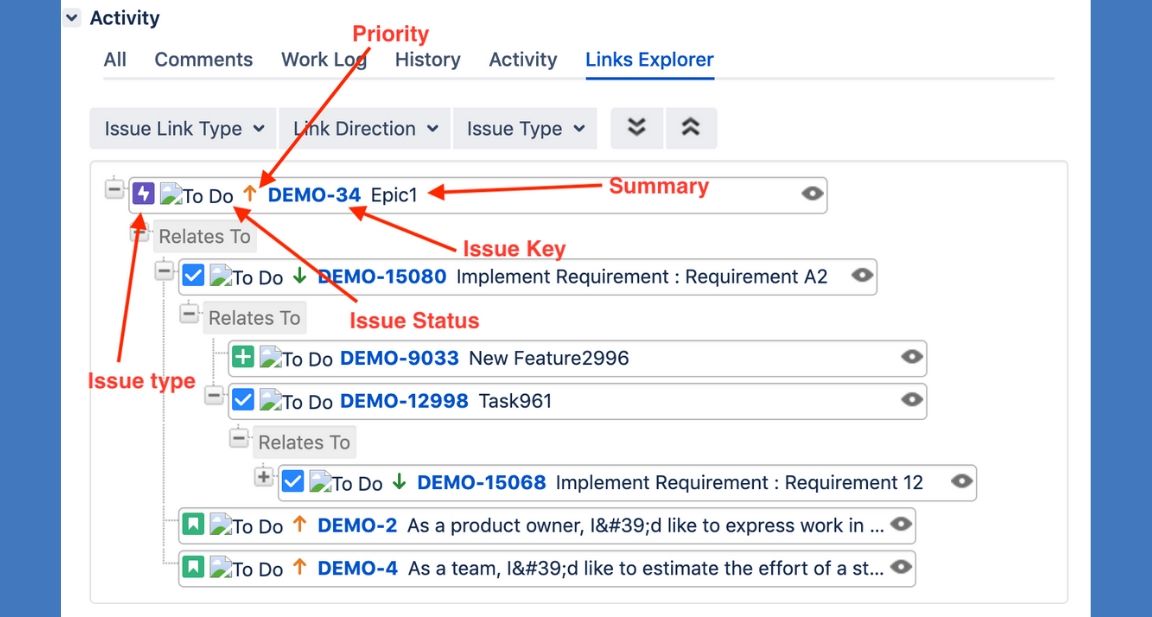This screenshot has height=617, width=1152.
Task: Toggle the eye icon on the Epic1 row
Action: 813,194
